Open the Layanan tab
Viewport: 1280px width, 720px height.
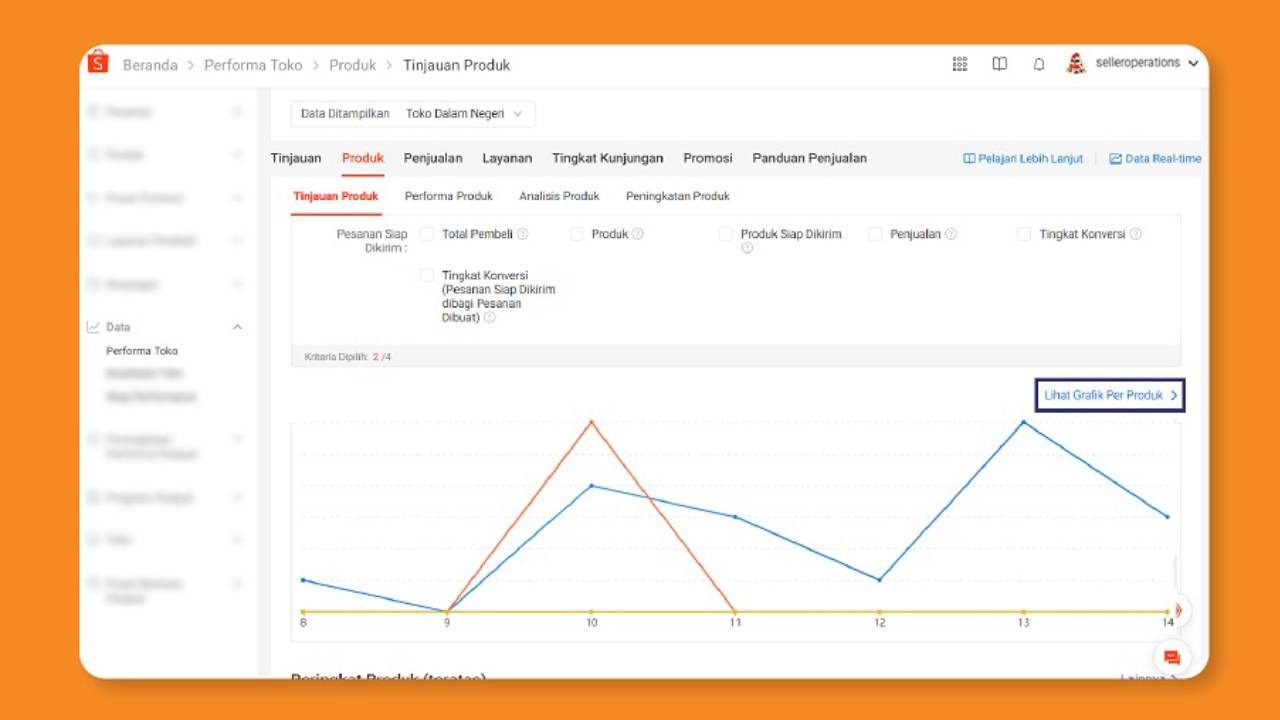507,158
